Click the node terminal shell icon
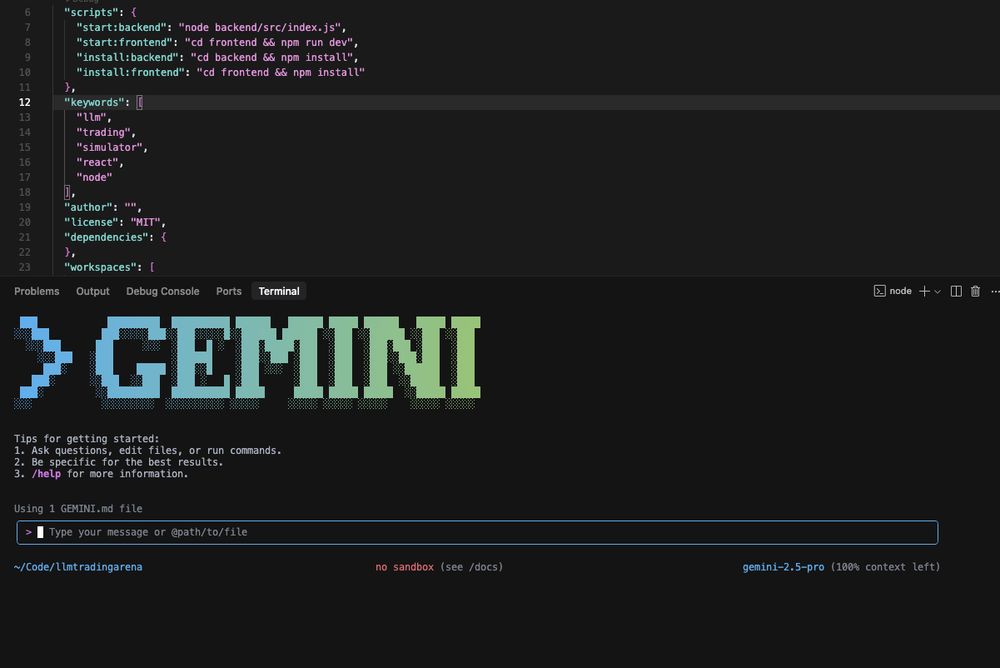 [x=879, y=291]
